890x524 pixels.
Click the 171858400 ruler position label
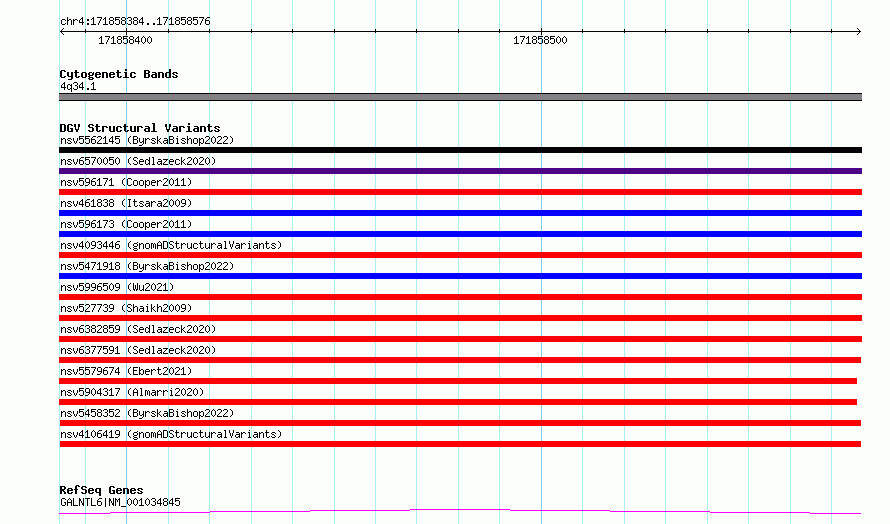click(x=125, y=40)
